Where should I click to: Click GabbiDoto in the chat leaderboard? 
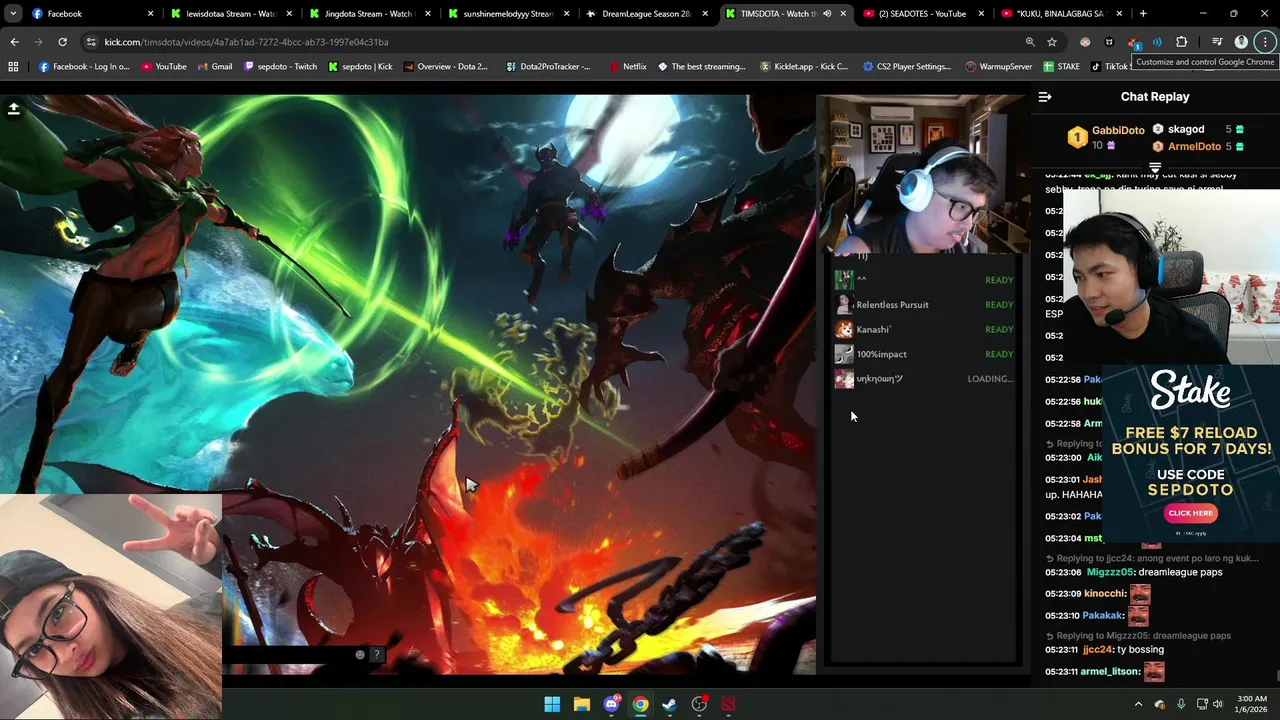point(1118,130)
